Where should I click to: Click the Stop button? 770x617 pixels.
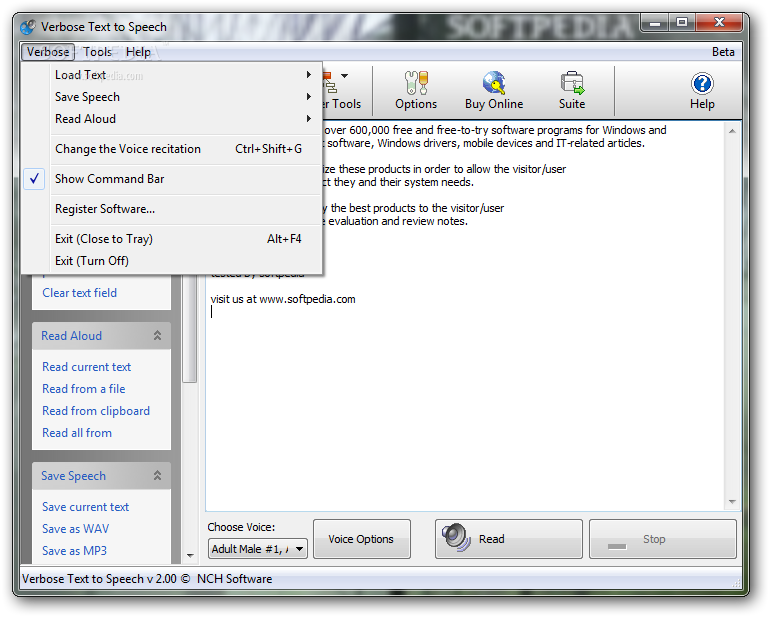(662, 539)
